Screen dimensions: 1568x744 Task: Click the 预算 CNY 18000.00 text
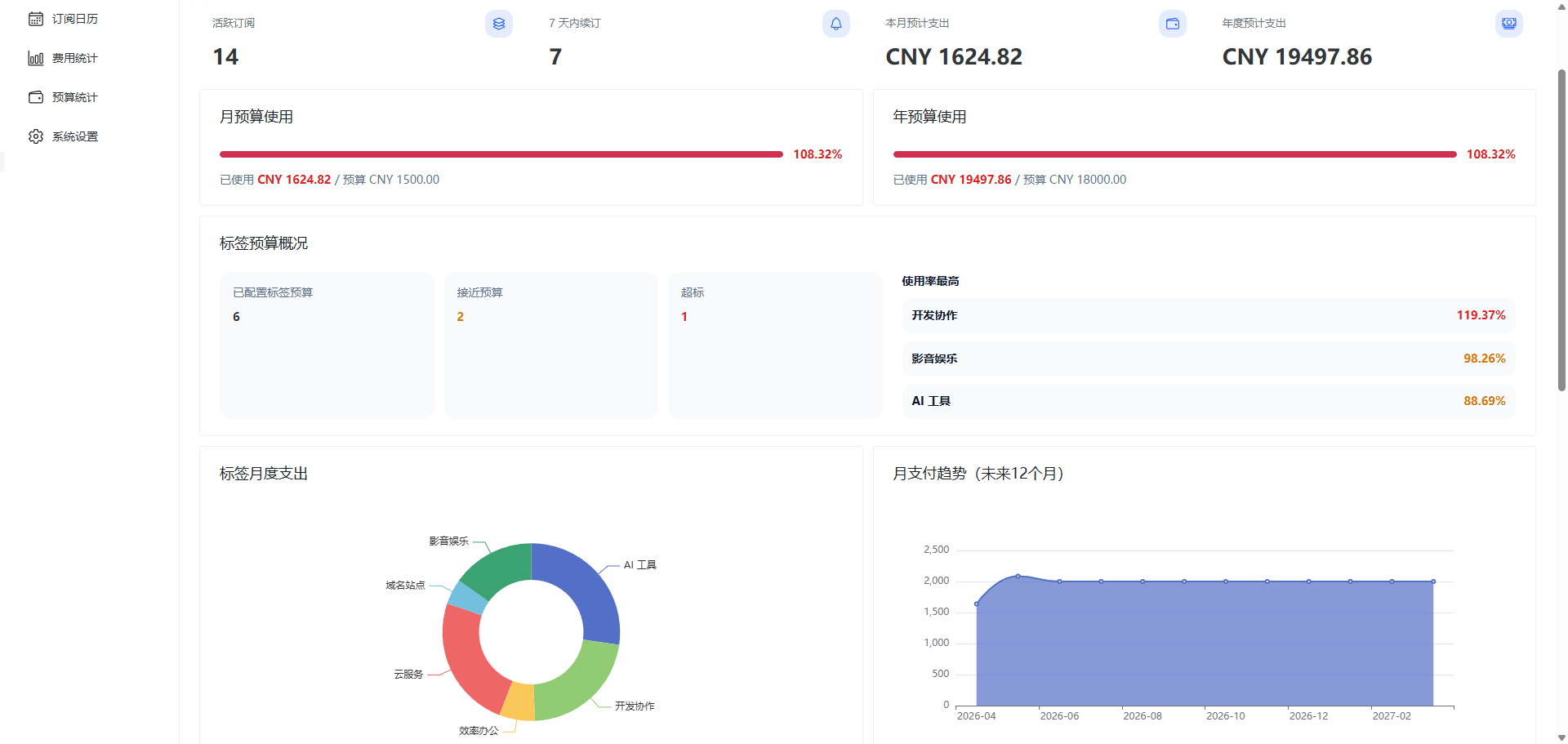pyautogui.click(x=1075, y=180)
